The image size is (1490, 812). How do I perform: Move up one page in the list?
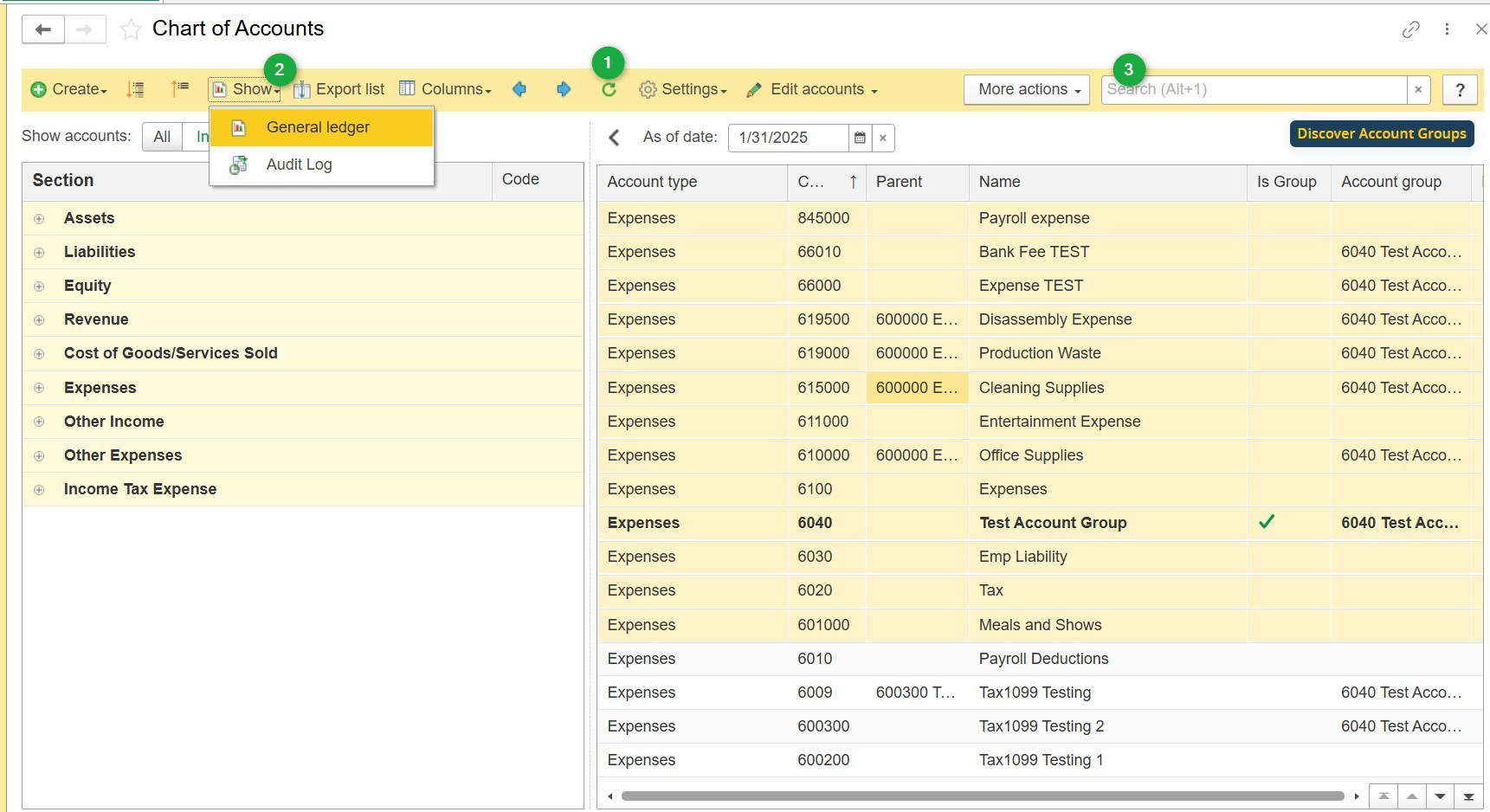1412,796
